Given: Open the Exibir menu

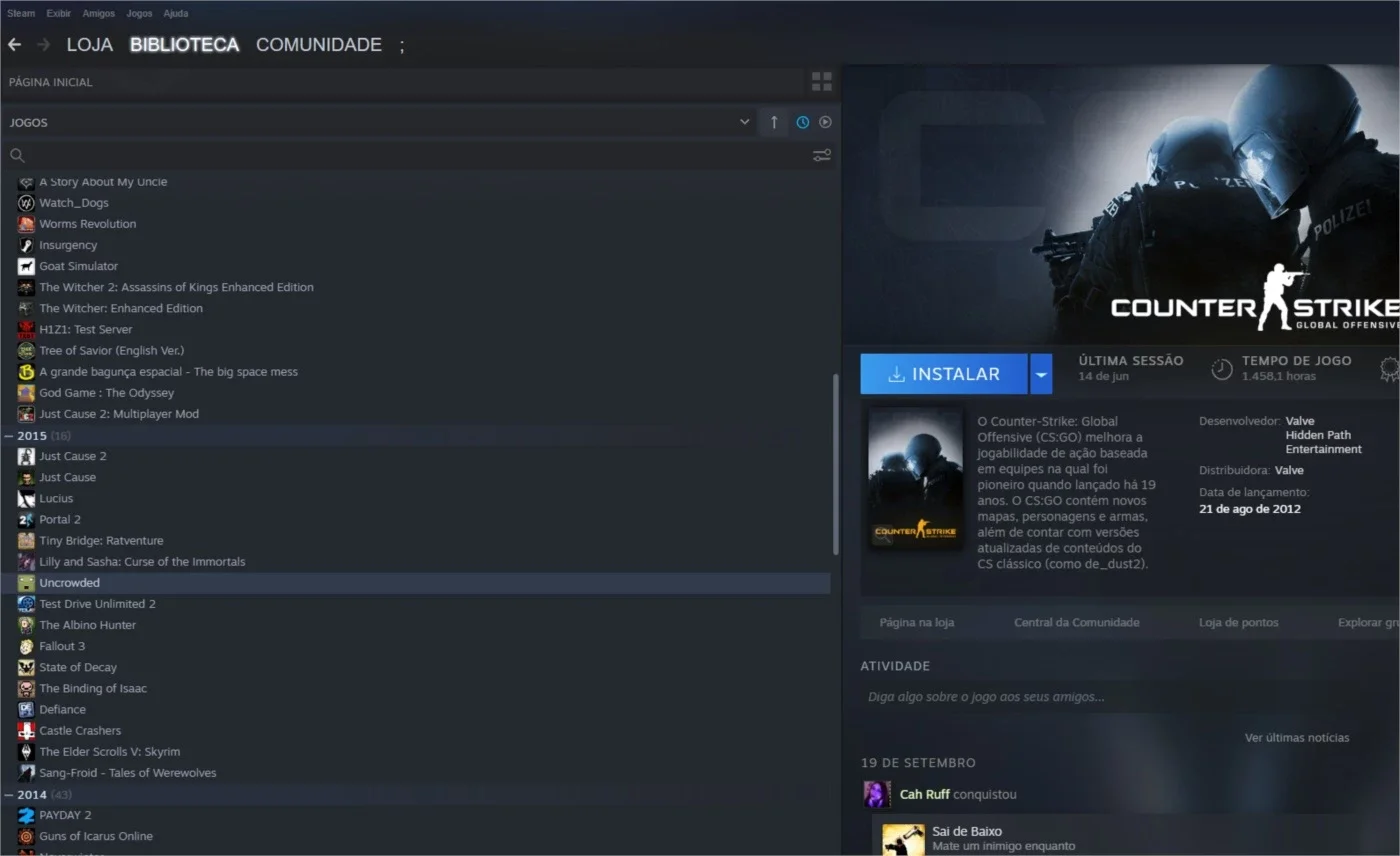Looking at the screenshot, I should (59, 14).
